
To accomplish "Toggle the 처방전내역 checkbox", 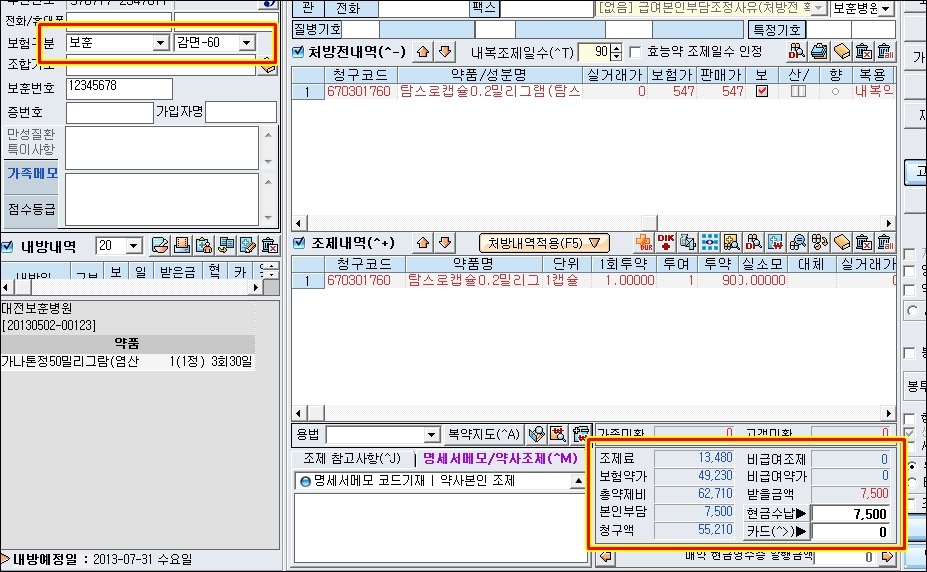I will coord(298,51).
